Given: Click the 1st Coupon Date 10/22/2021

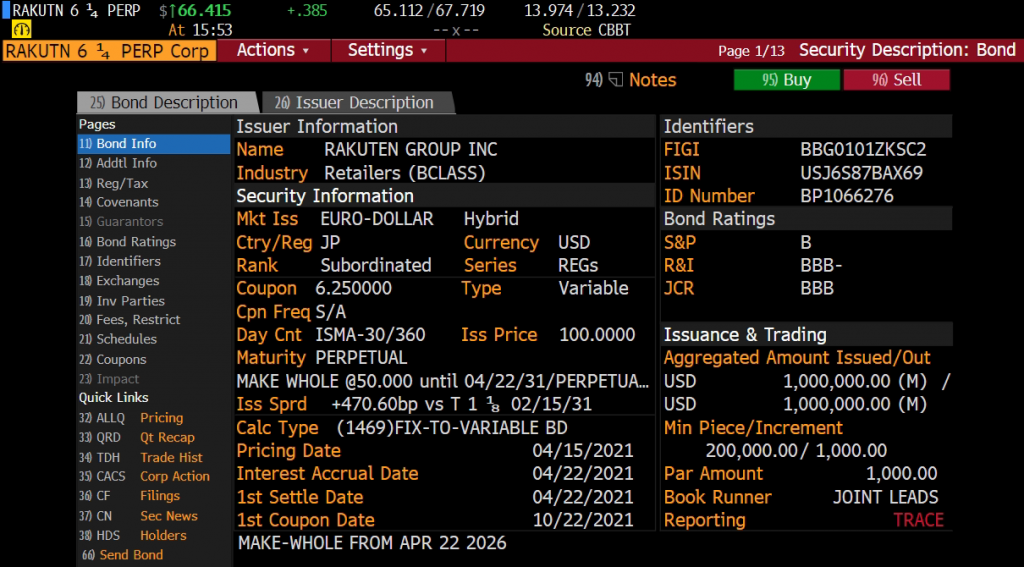Looking at the screenshot, I should (x=583, y=521).
